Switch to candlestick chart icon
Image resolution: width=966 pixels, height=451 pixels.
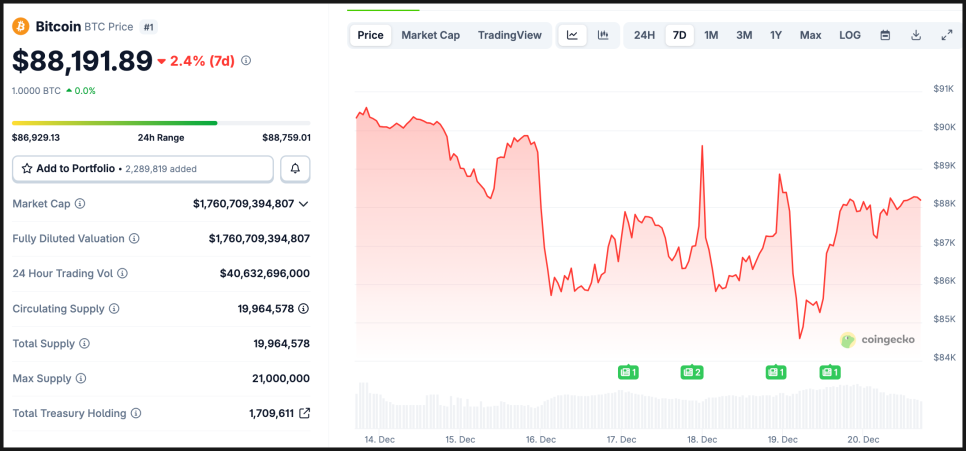[603, 35]
